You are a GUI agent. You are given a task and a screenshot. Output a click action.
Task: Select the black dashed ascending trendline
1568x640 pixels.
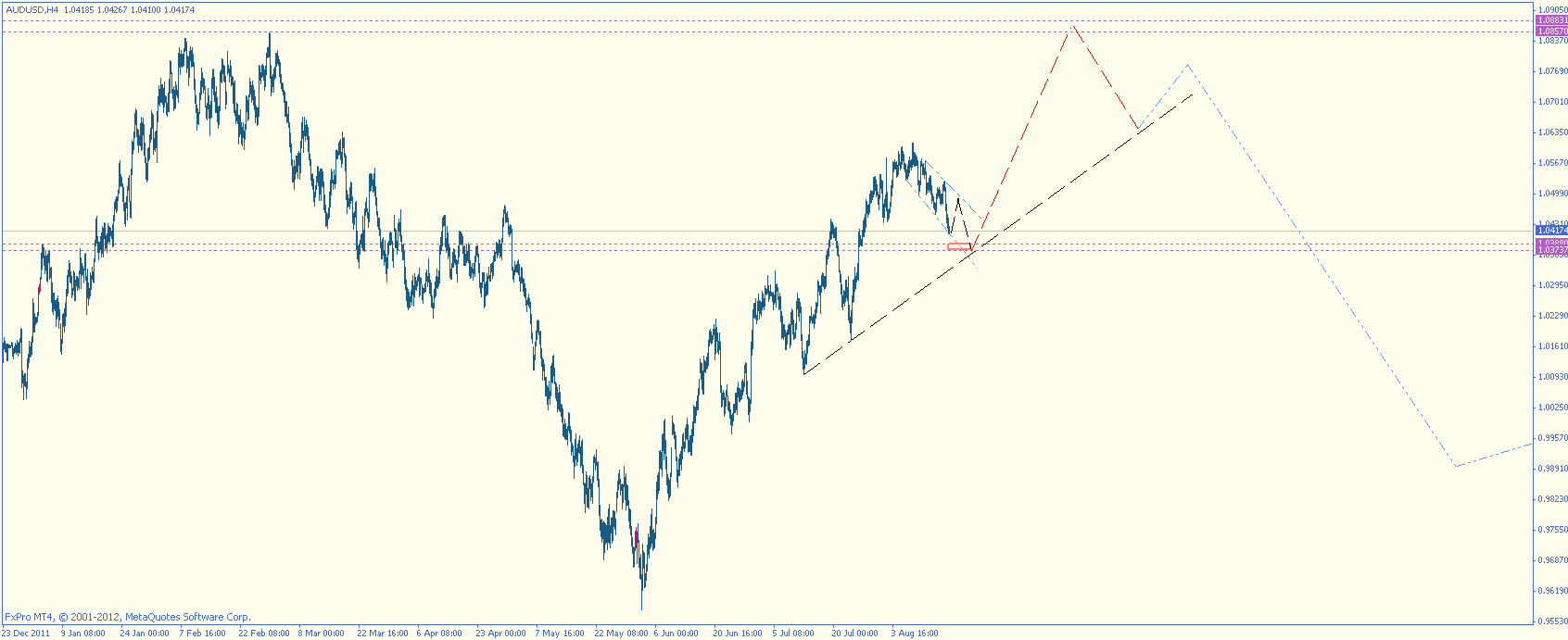[x=998, y=233]
